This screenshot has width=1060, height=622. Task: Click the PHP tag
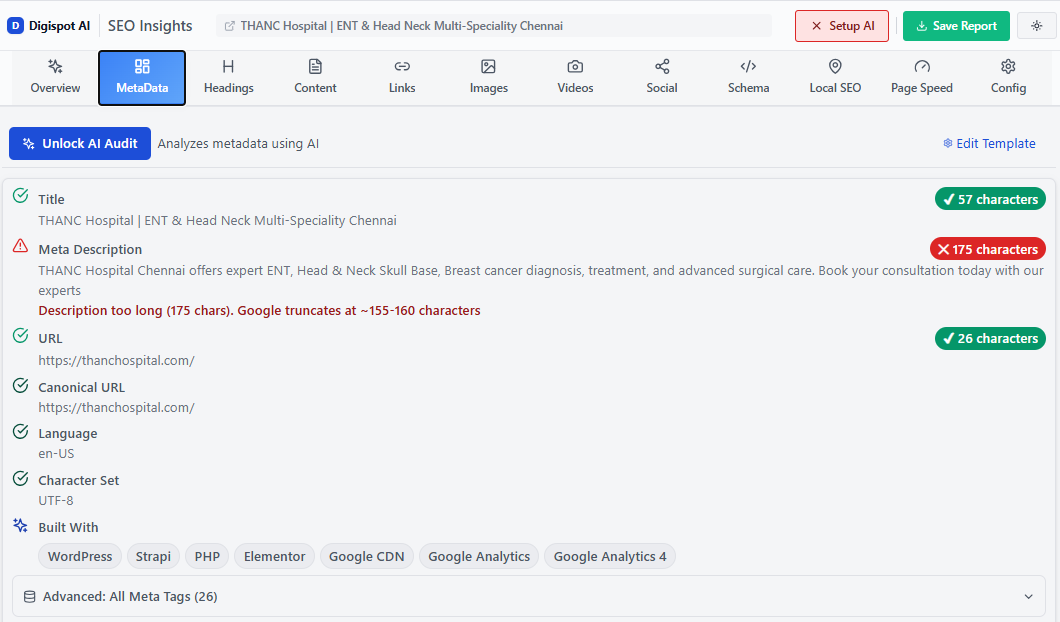point(208,556)
